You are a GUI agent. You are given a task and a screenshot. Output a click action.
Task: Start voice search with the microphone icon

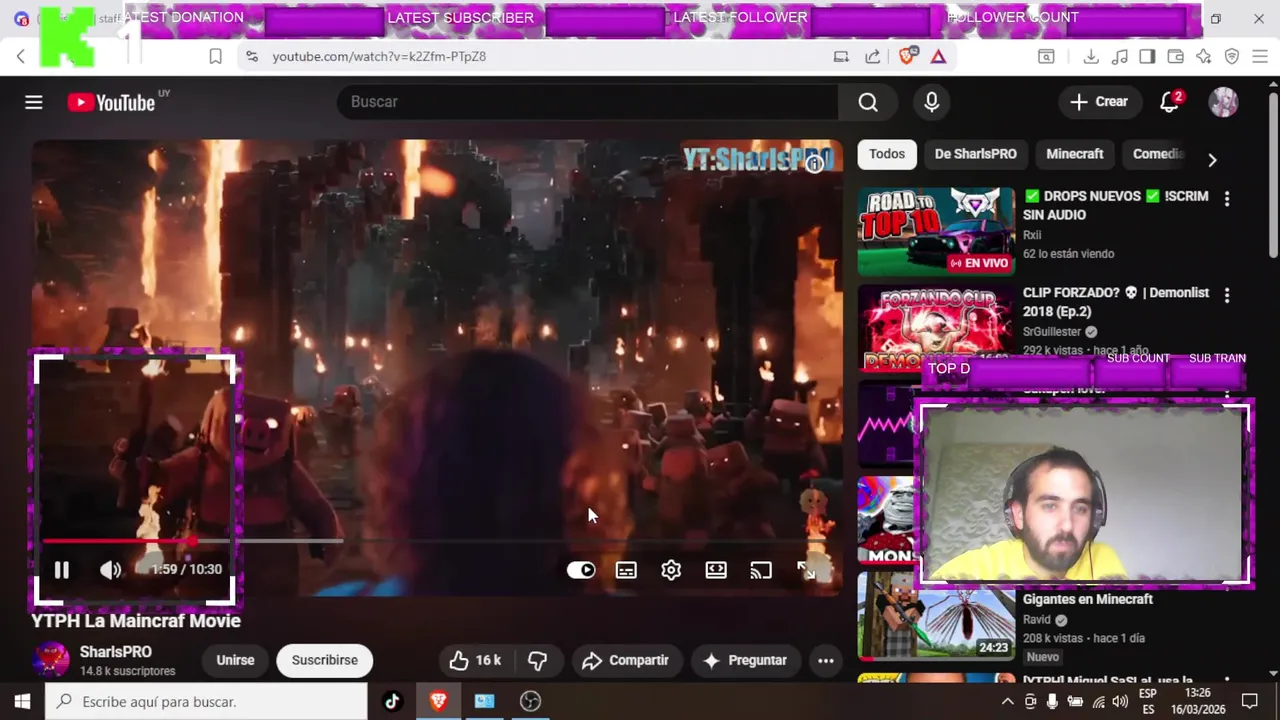(x=931, y=102)
